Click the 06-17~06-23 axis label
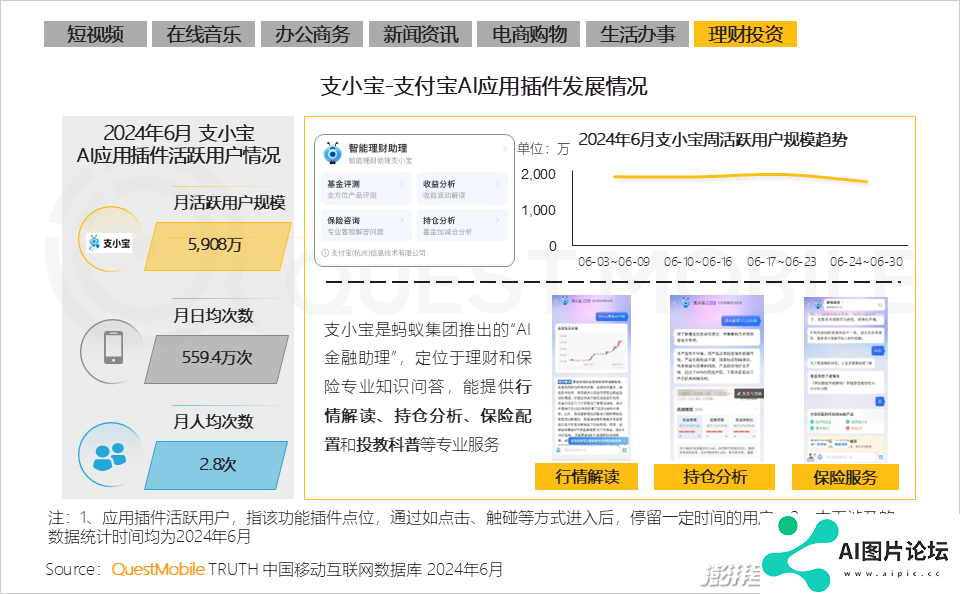This screenshot has width=960, height=594. [x=781, y=261]
